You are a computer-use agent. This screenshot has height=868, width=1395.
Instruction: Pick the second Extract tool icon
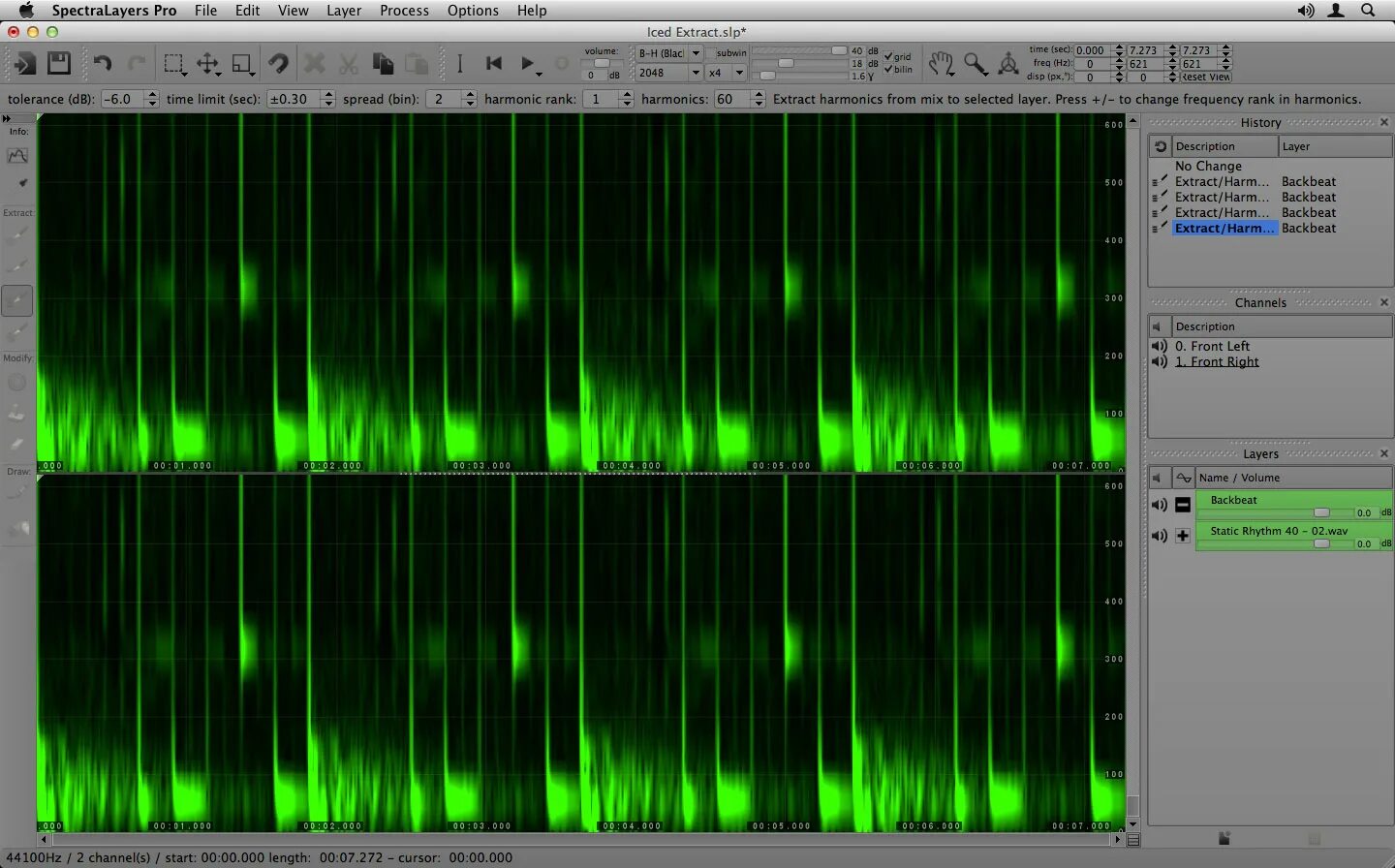pos(17,265)
